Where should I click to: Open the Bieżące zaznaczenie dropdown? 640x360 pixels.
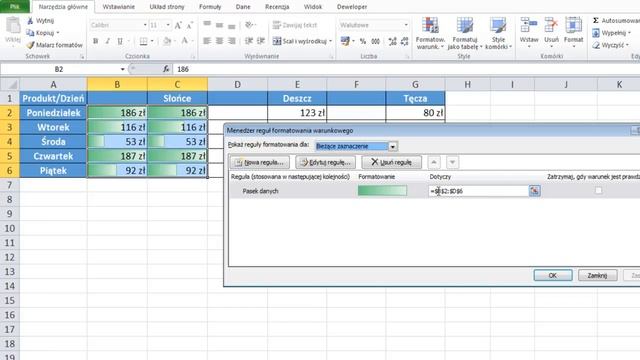(392, 146)
